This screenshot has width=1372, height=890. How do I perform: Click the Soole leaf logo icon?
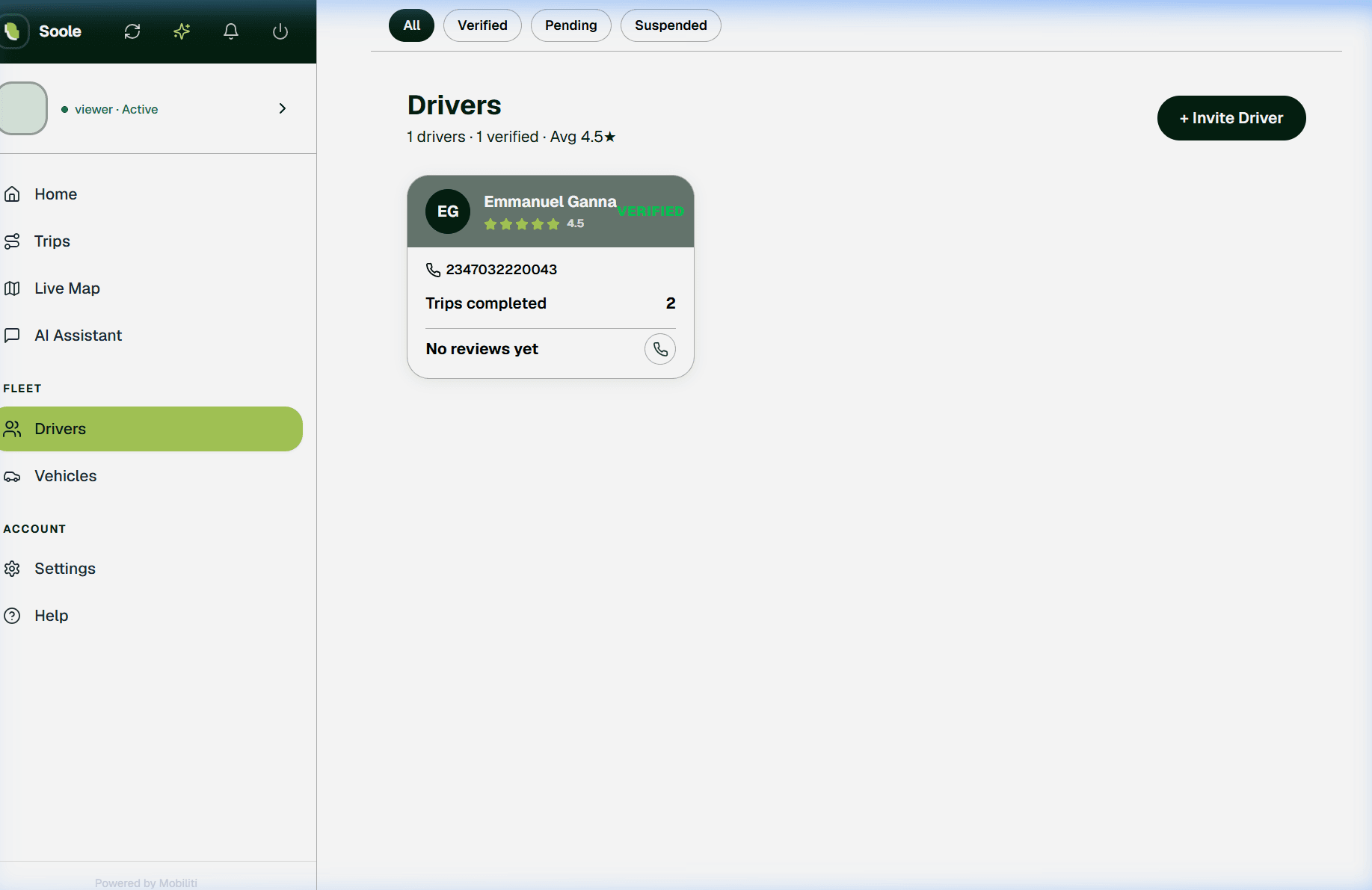[x=12, y=31]
